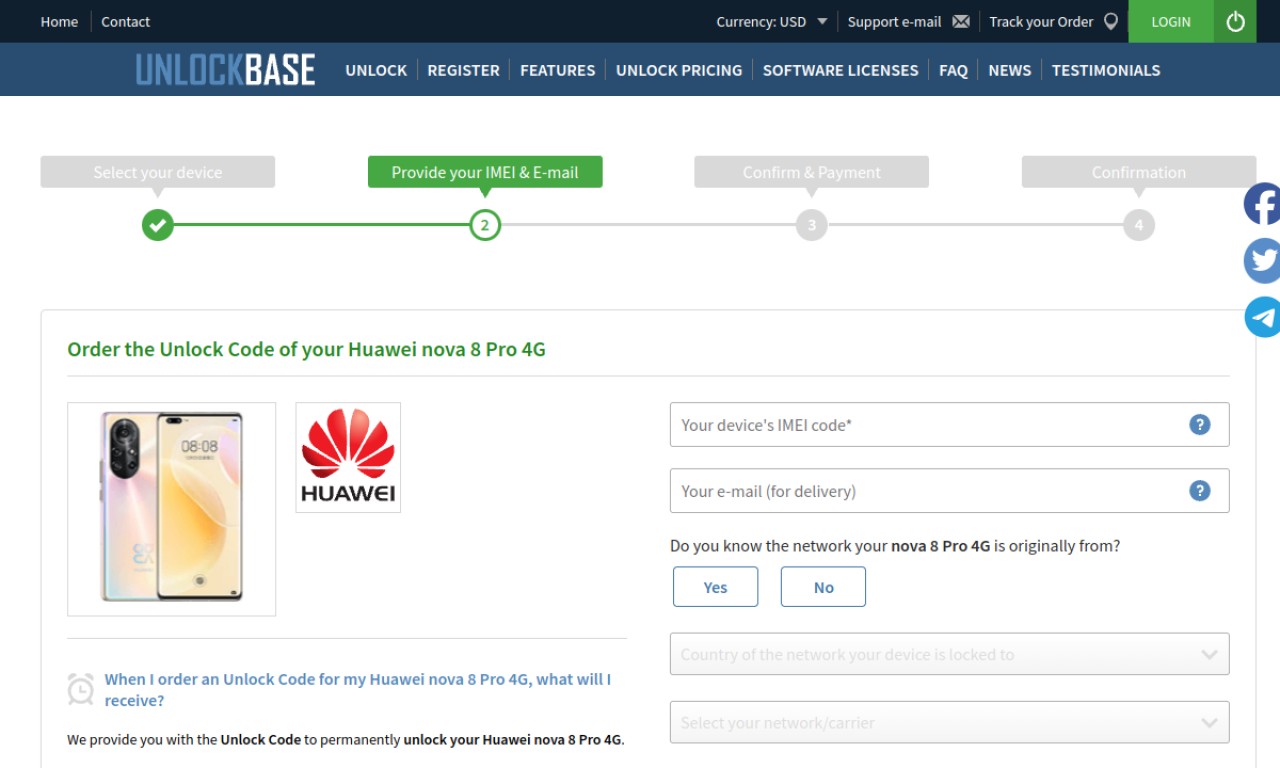The width and height of the screenshot is (1280, 768).
Task: Go to the Contact link
Action: point(126,21)
